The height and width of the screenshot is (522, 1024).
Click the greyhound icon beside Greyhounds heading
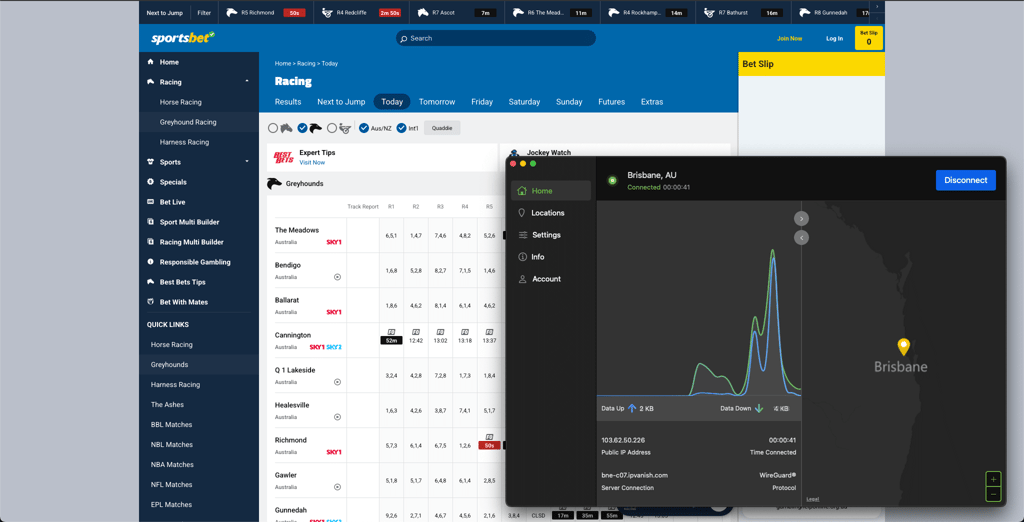point(274,184)
